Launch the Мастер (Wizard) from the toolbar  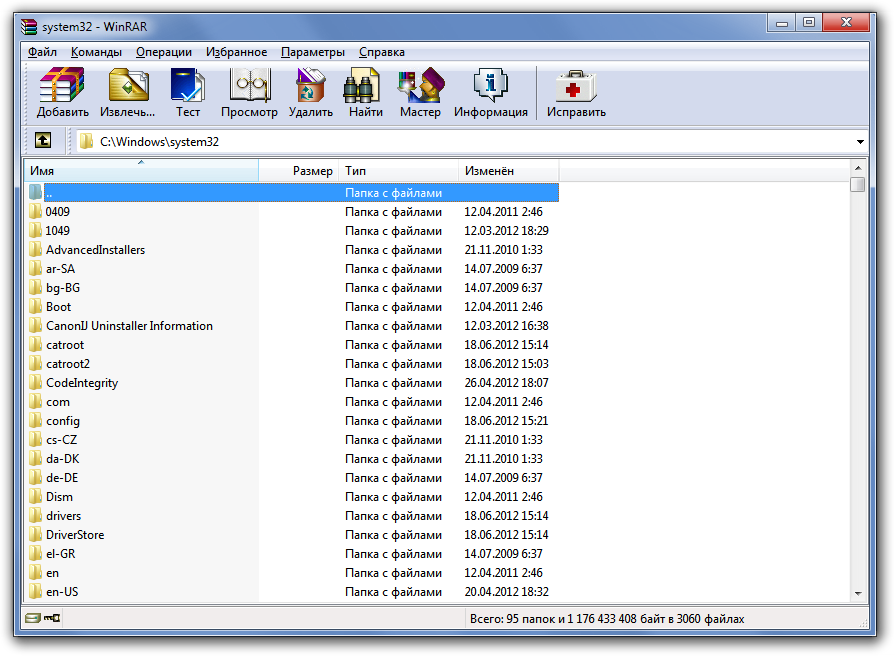tap(420, 85)
